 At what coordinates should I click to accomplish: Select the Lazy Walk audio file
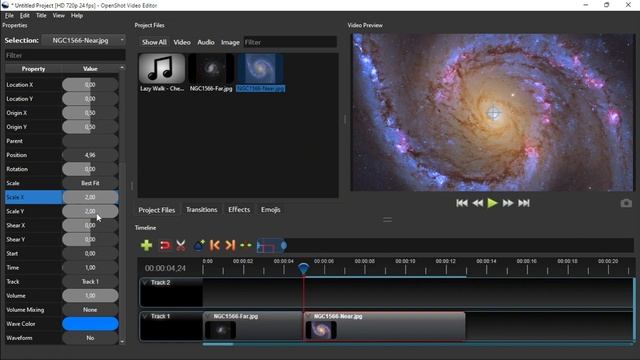[x=162, y=73]
